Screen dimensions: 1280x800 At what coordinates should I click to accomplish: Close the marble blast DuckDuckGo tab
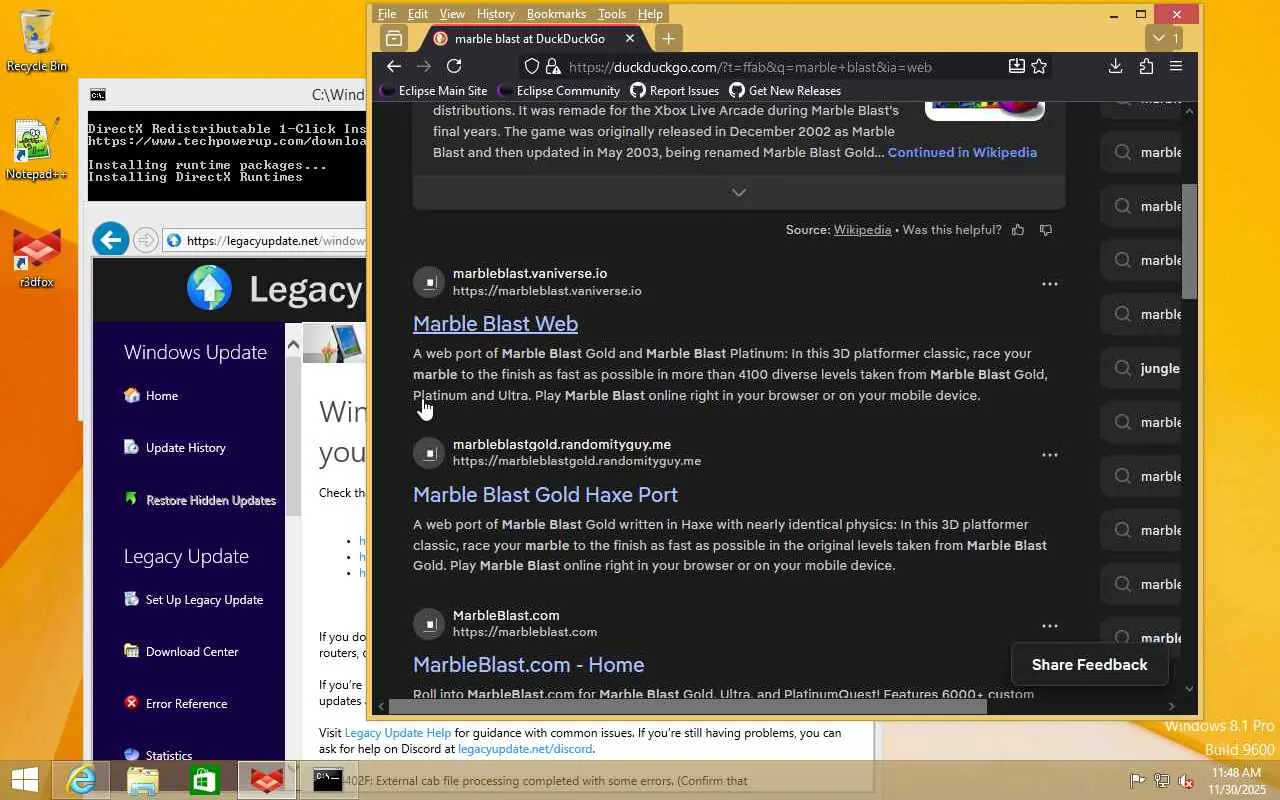[629, 39]
